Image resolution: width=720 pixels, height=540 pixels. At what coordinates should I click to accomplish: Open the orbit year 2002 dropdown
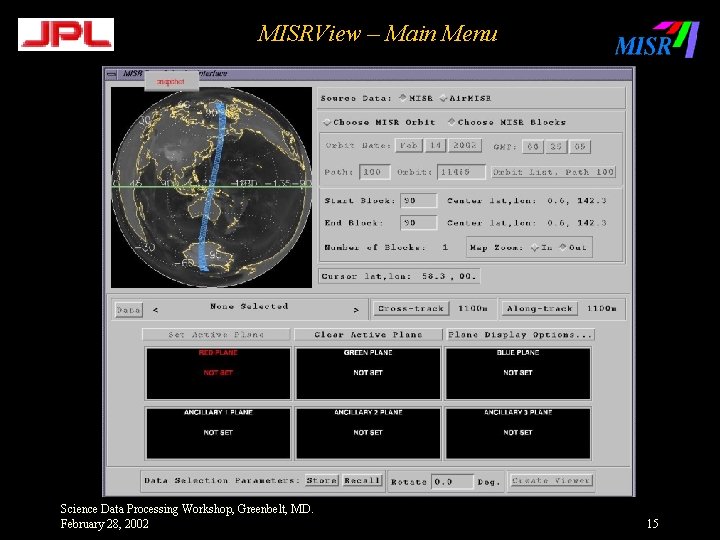[x=465, y=146]
